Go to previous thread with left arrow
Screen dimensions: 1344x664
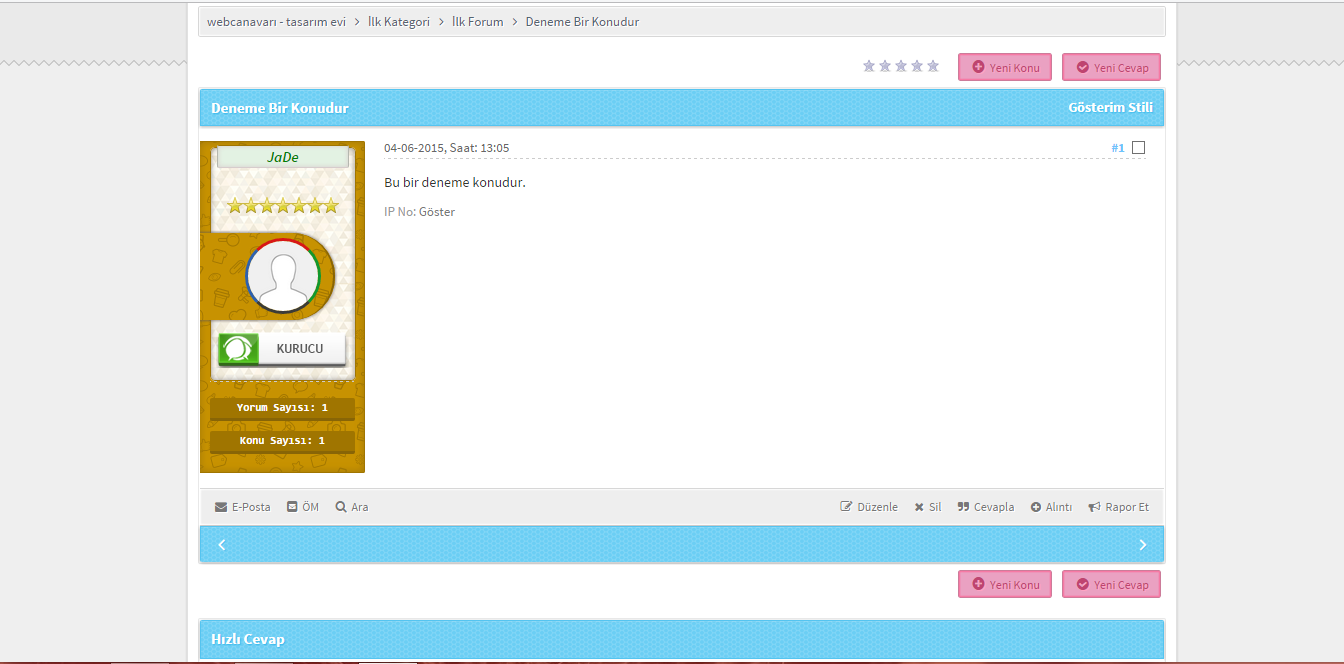(222, 545)
